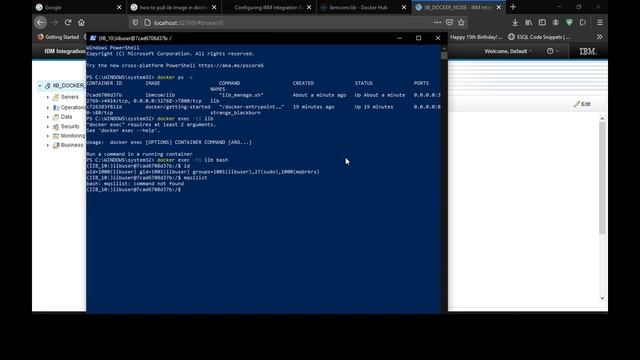This screenshot has width=640, height=360.
Task: Open Happy 15th Birthday bookmark
Action: point(476,37)
